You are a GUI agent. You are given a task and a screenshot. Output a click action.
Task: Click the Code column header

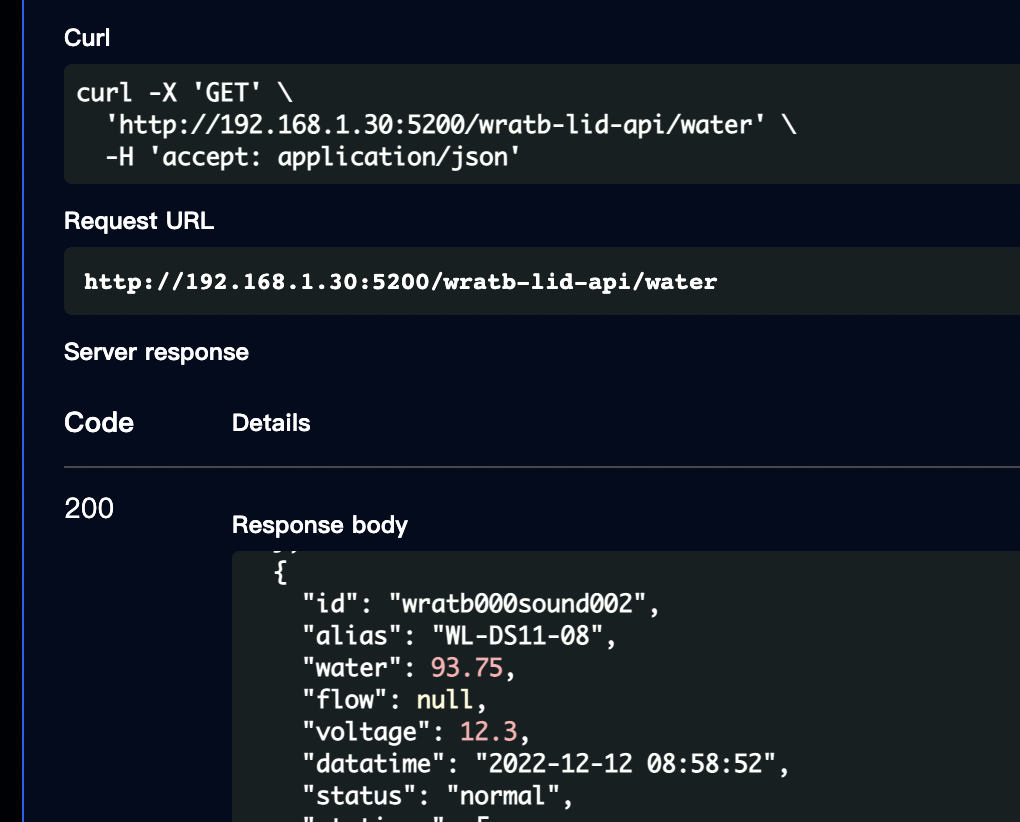(x=99, y=423)
